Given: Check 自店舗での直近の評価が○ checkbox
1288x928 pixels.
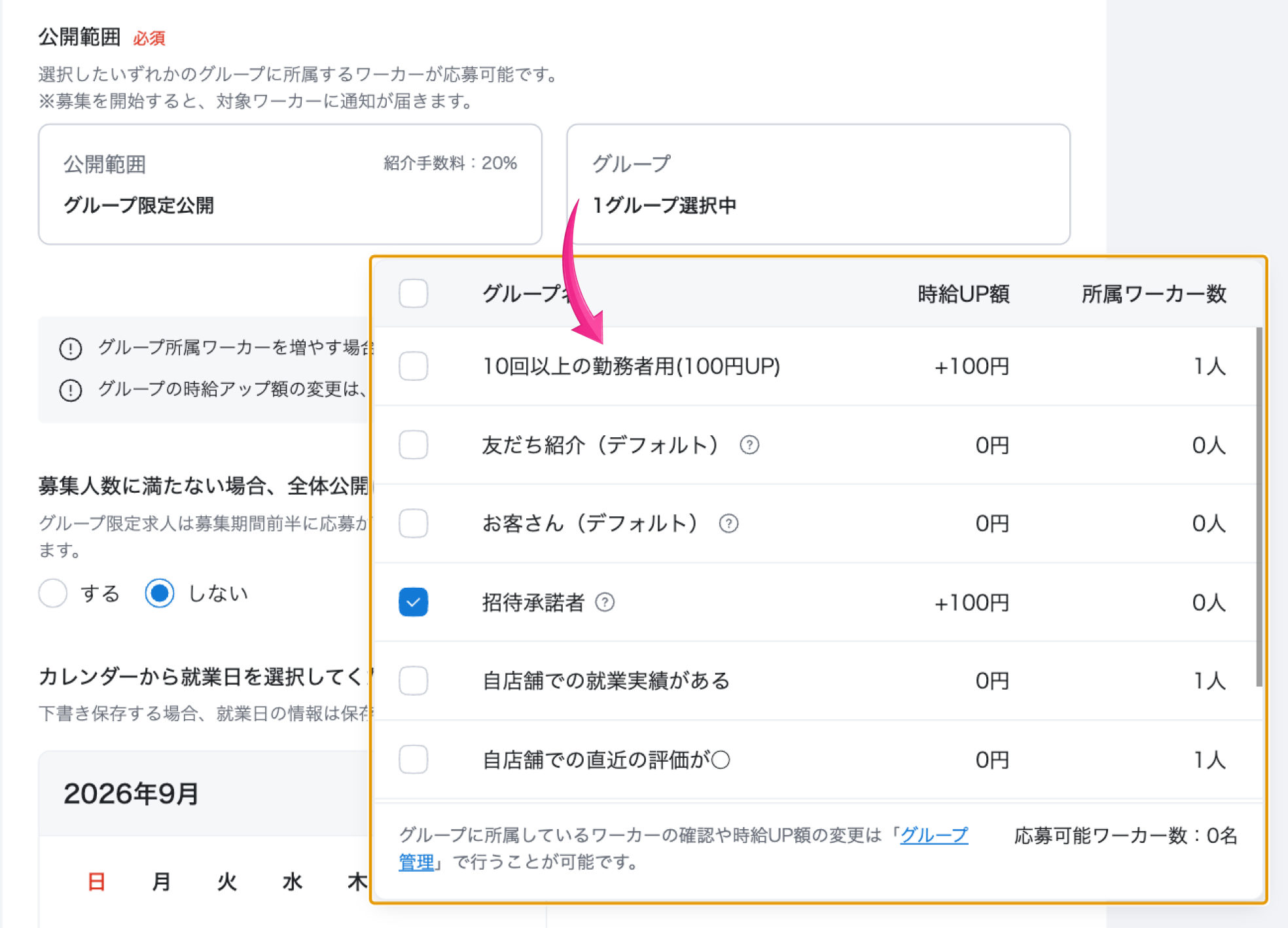Looking at the screenshot, I should 414,759.
